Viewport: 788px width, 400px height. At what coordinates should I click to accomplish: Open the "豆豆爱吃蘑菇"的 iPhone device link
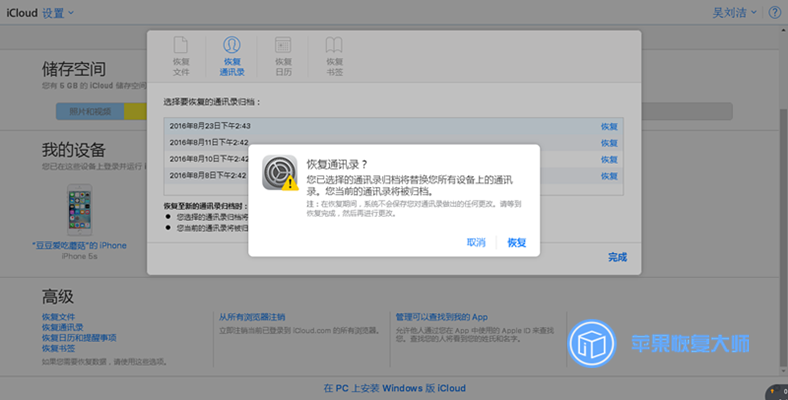point(79,246)
